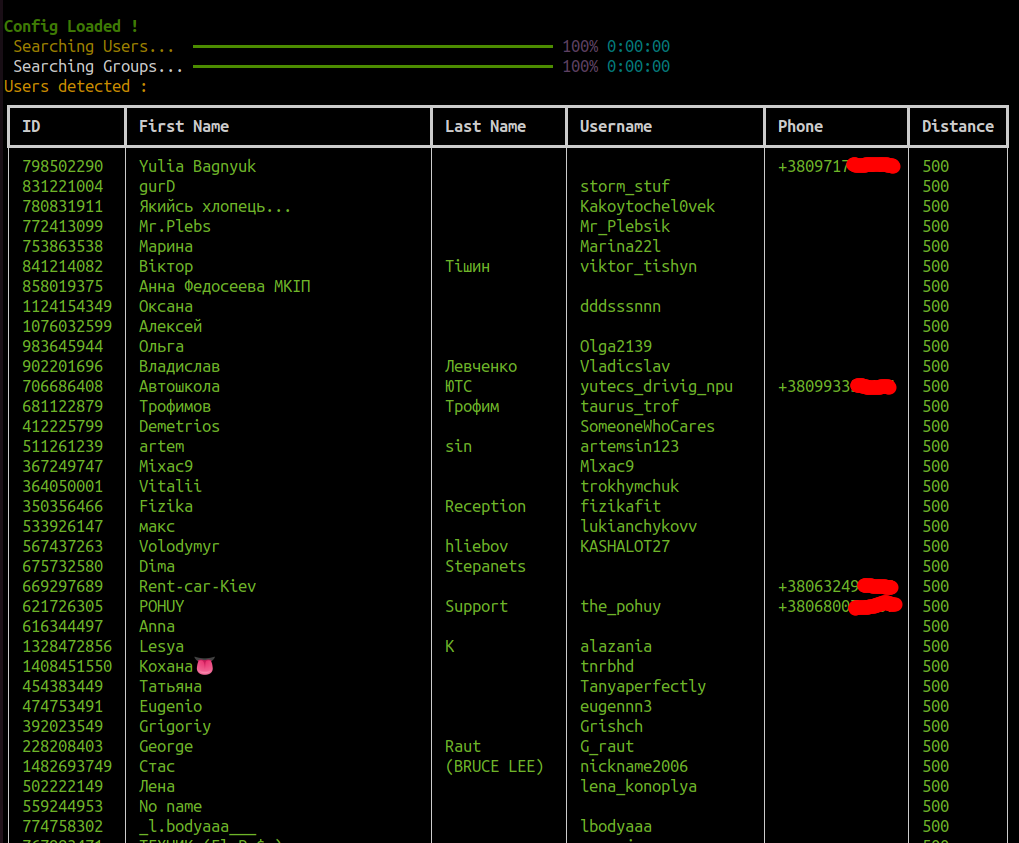
Task: Select username alazania
Action: point(615,647)
